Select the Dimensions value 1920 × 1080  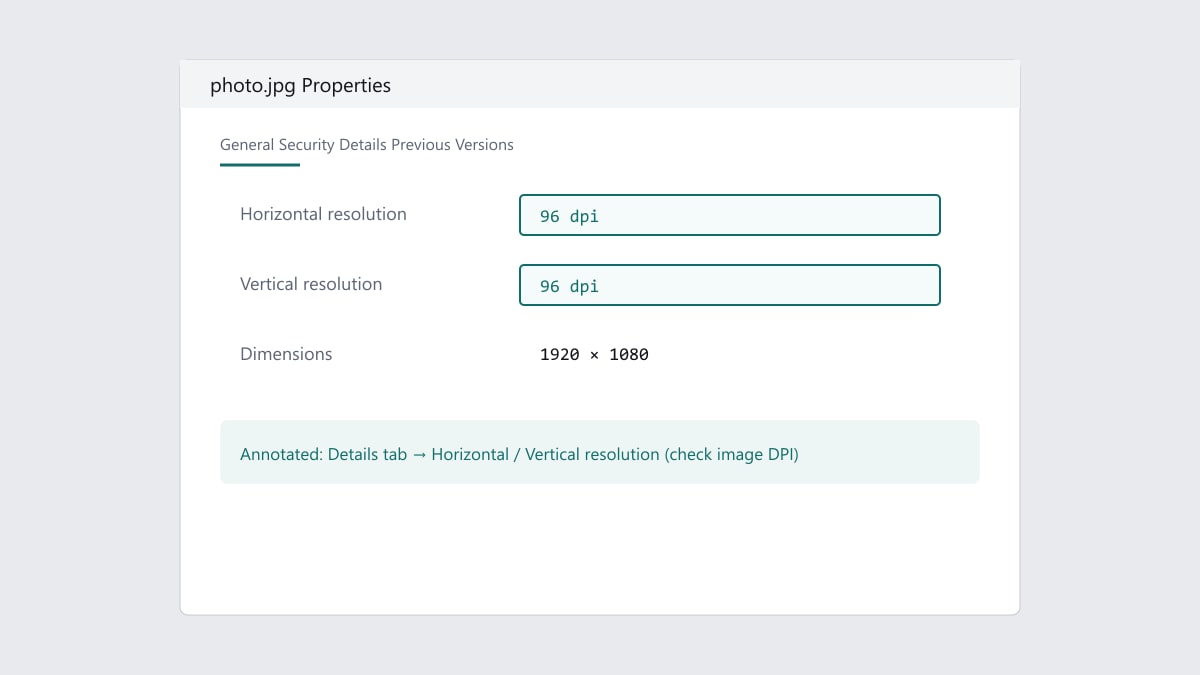(594, 354)
